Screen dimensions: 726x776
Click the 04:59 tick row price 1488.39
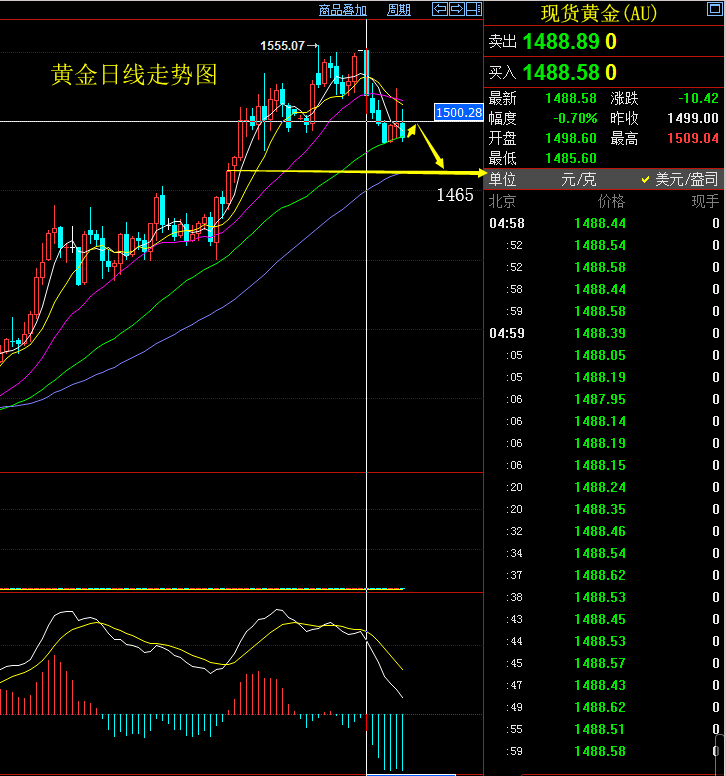tap(600, 334)
